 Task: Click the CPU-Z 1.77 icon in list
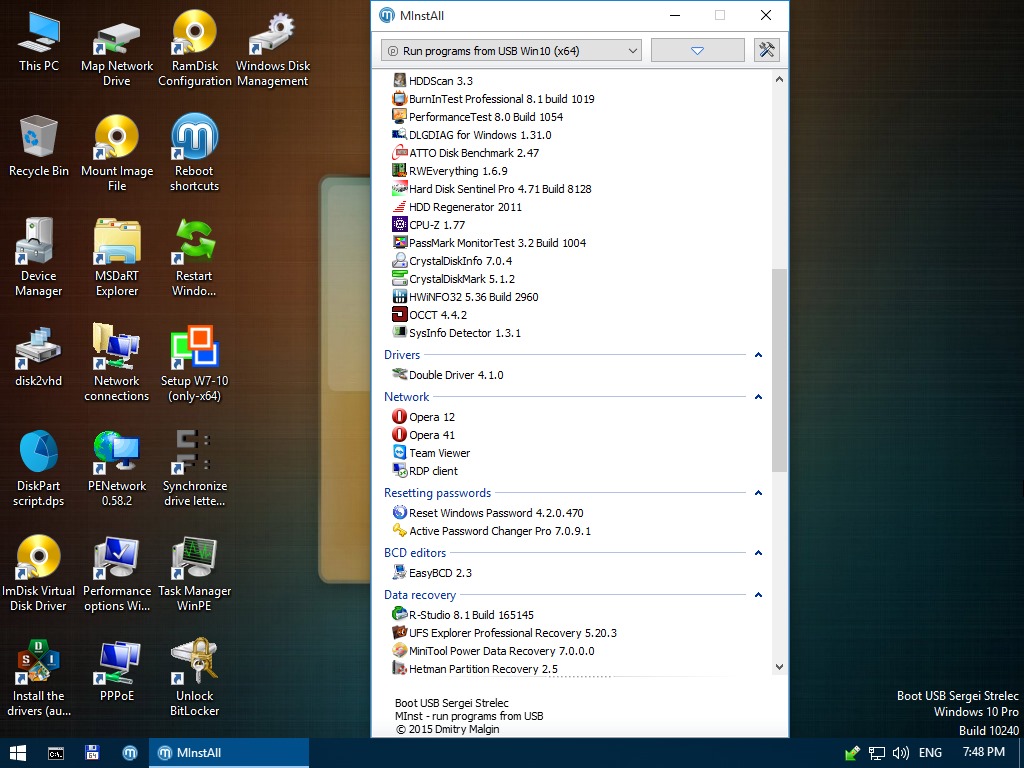click(399, 225)
